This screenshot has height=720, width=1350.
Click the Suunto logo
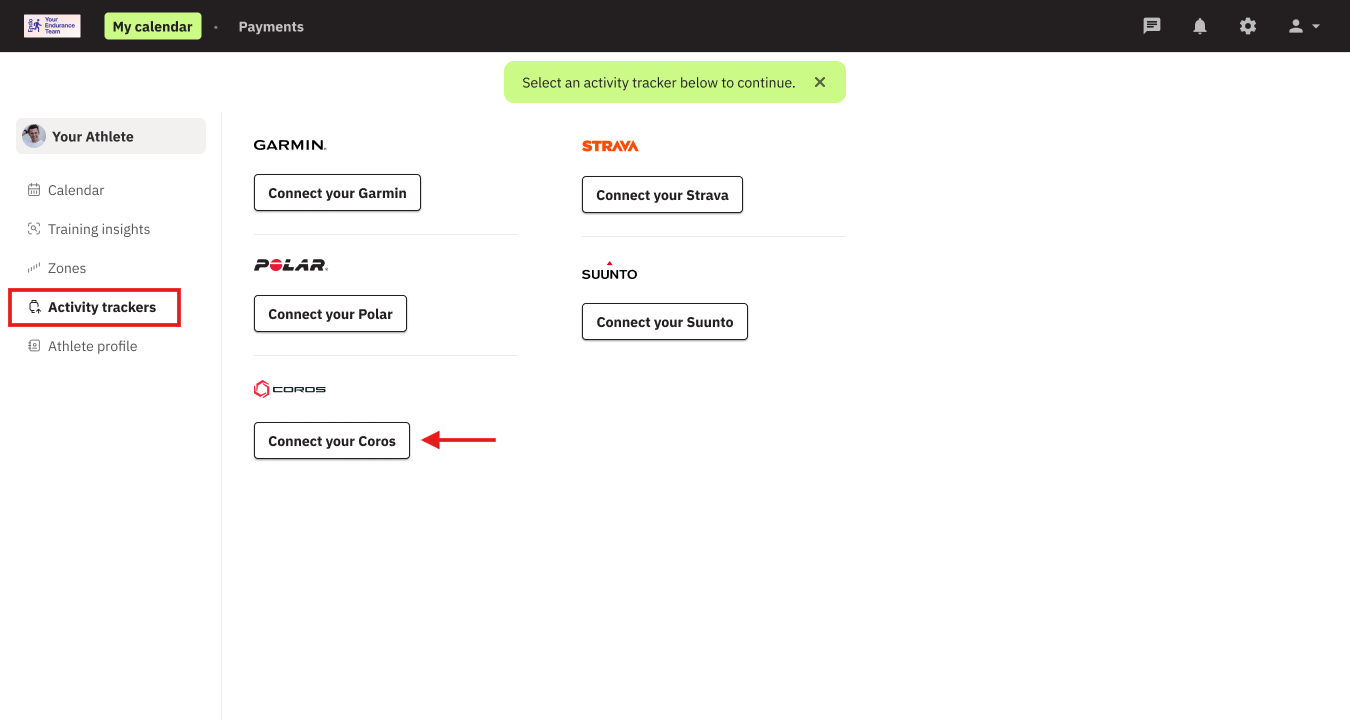[x=609, y=271]
